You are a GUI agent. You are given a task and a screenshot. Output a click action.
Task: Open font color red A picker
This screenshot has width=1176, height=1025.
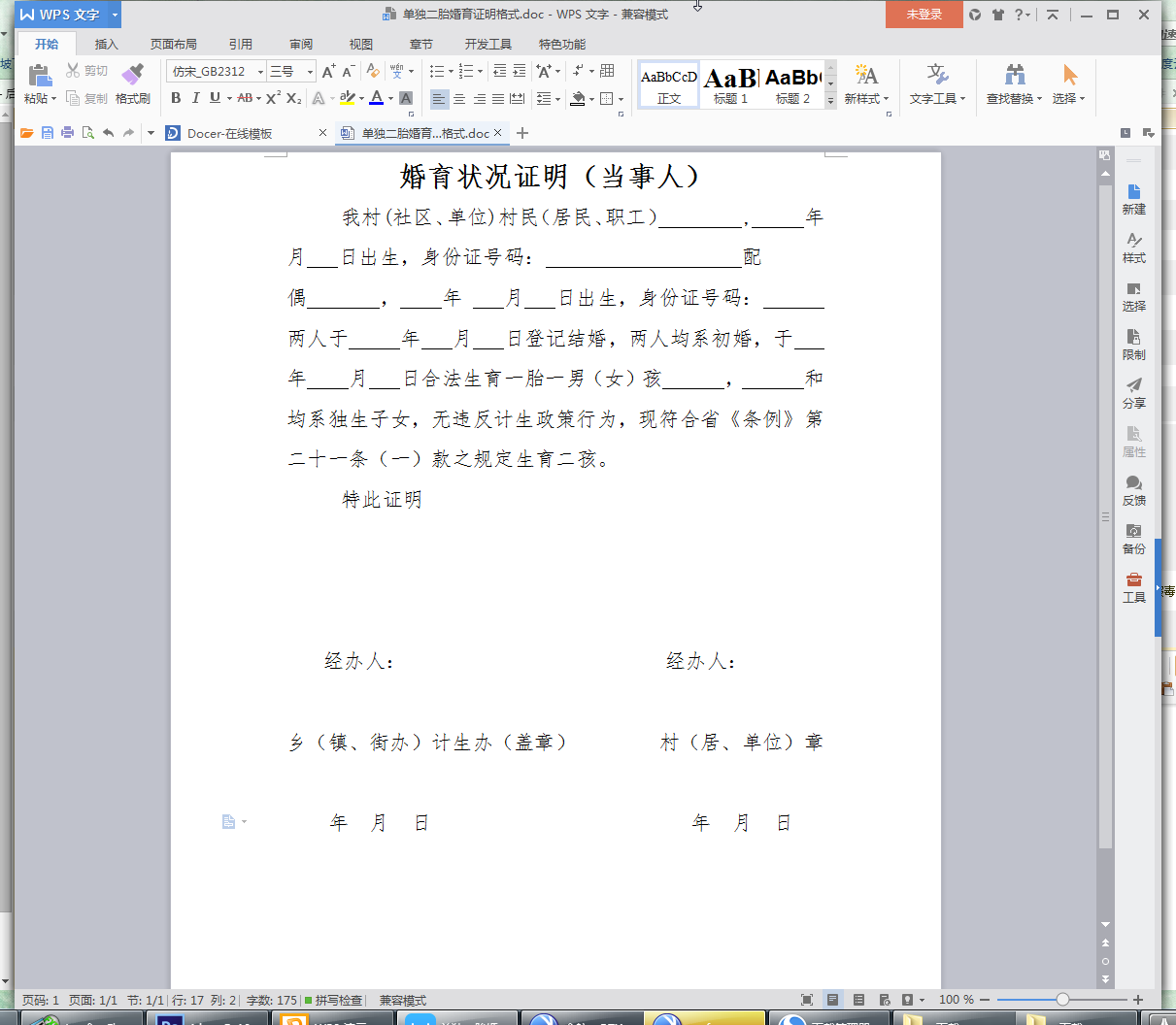click(377, 98)
